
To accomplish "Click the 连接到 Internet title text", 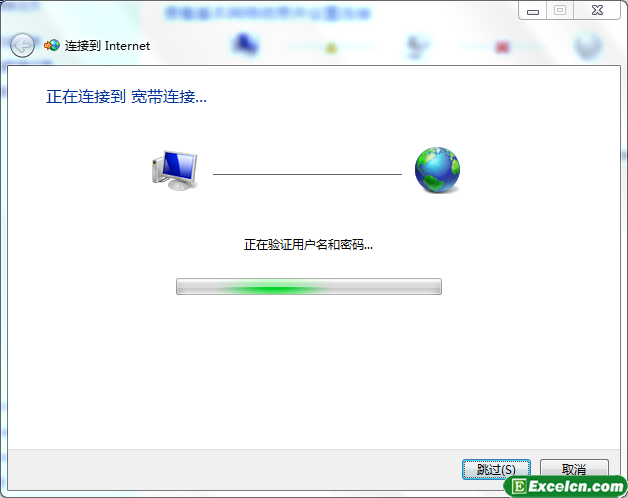I will click(107, 46).
